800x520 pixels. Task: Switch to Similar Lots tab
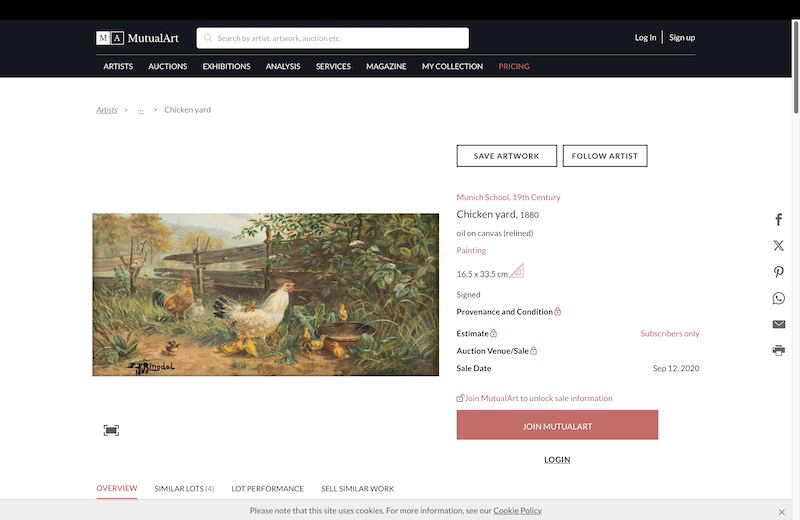pyautogui.click(x=184, y=488)
